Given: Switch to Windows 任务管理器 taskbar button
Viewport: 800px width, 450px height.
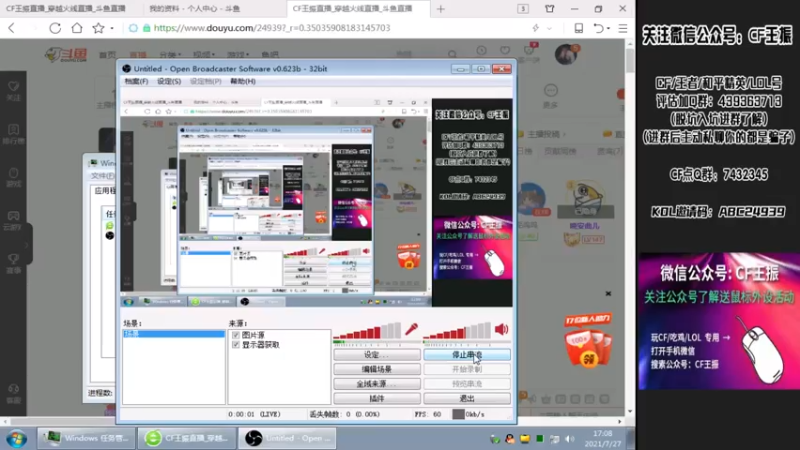Looking at the screenshot, I should (85, 438).
